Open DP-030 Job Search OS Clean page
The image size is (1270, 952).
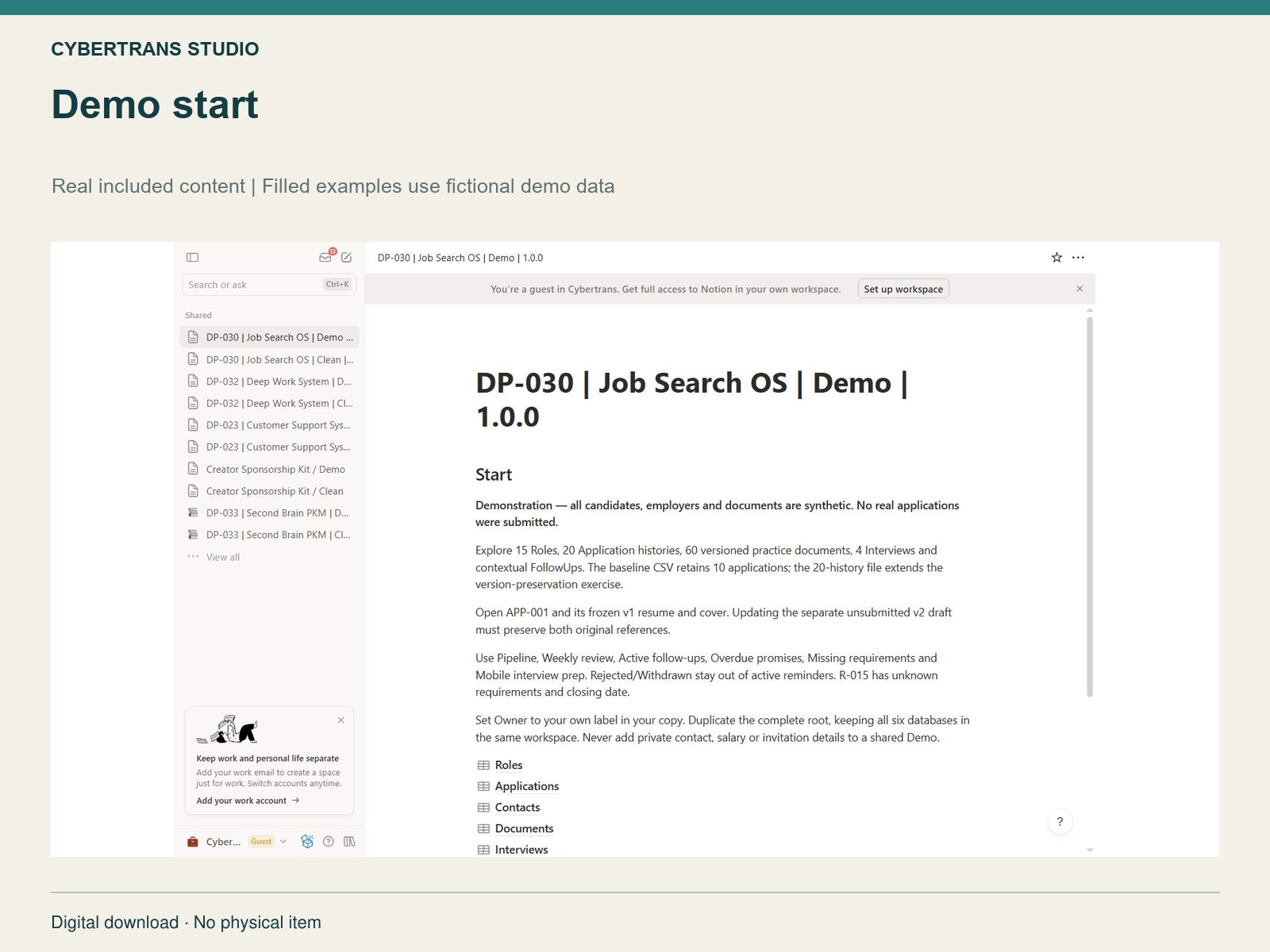pyautogui.click(x=270, y=359)
